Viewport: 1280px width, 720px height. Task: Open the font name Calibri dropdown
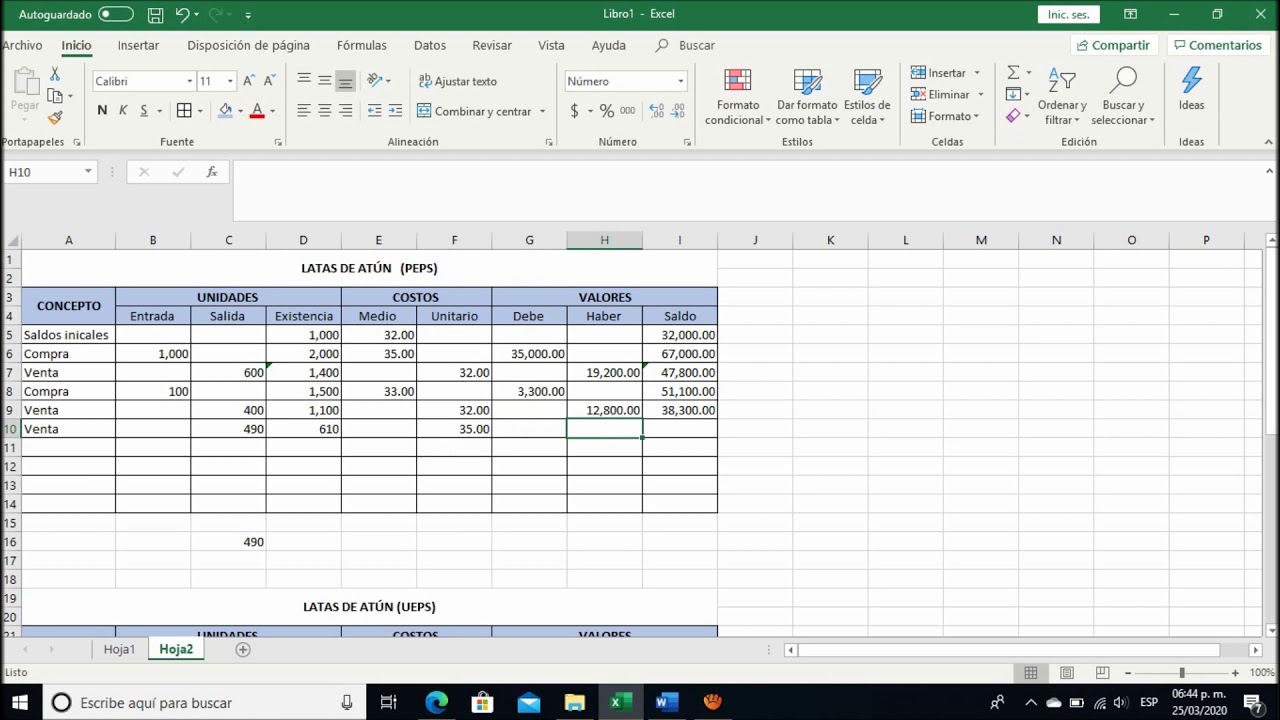tap(189, 81)
